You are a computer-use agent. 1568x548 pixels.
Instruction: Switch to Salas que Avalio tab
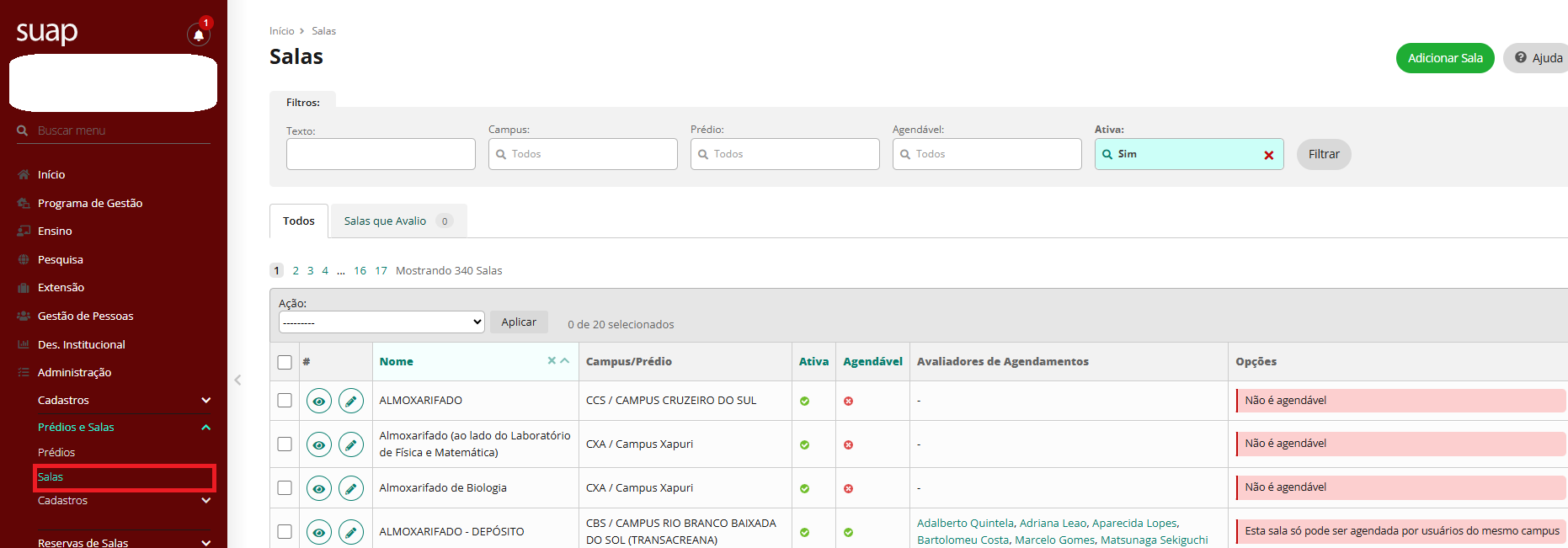point(397,221)
